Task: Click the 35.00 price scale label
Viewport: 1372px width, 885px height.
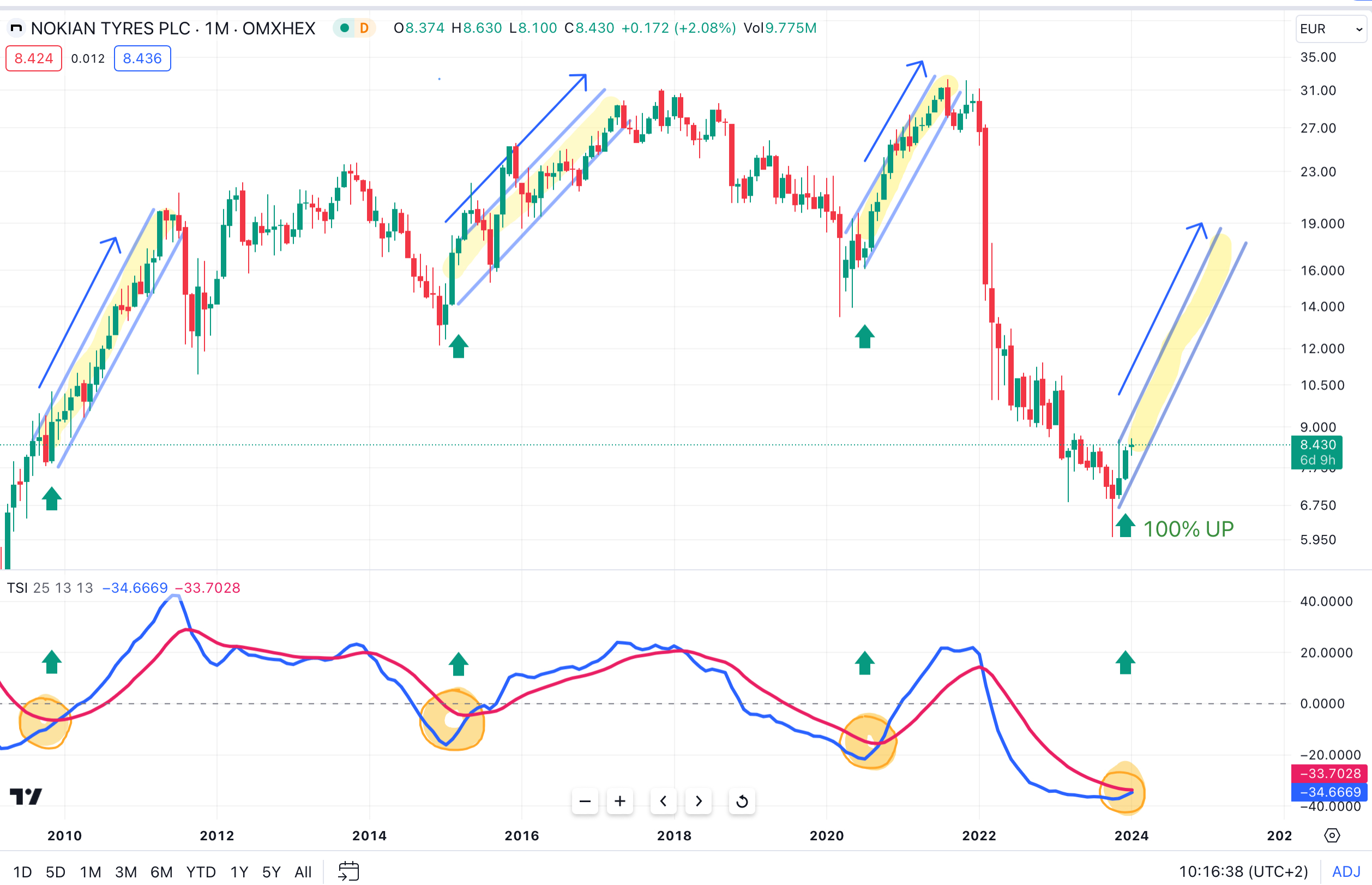Action: coord(1318,57)
